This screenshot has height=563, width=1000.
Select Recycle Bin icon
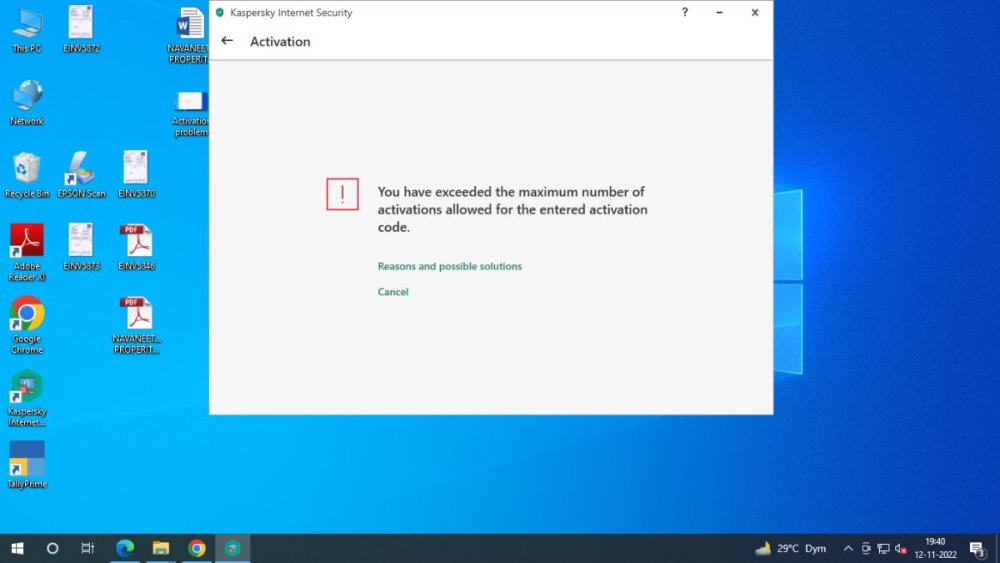click(27, 175)
